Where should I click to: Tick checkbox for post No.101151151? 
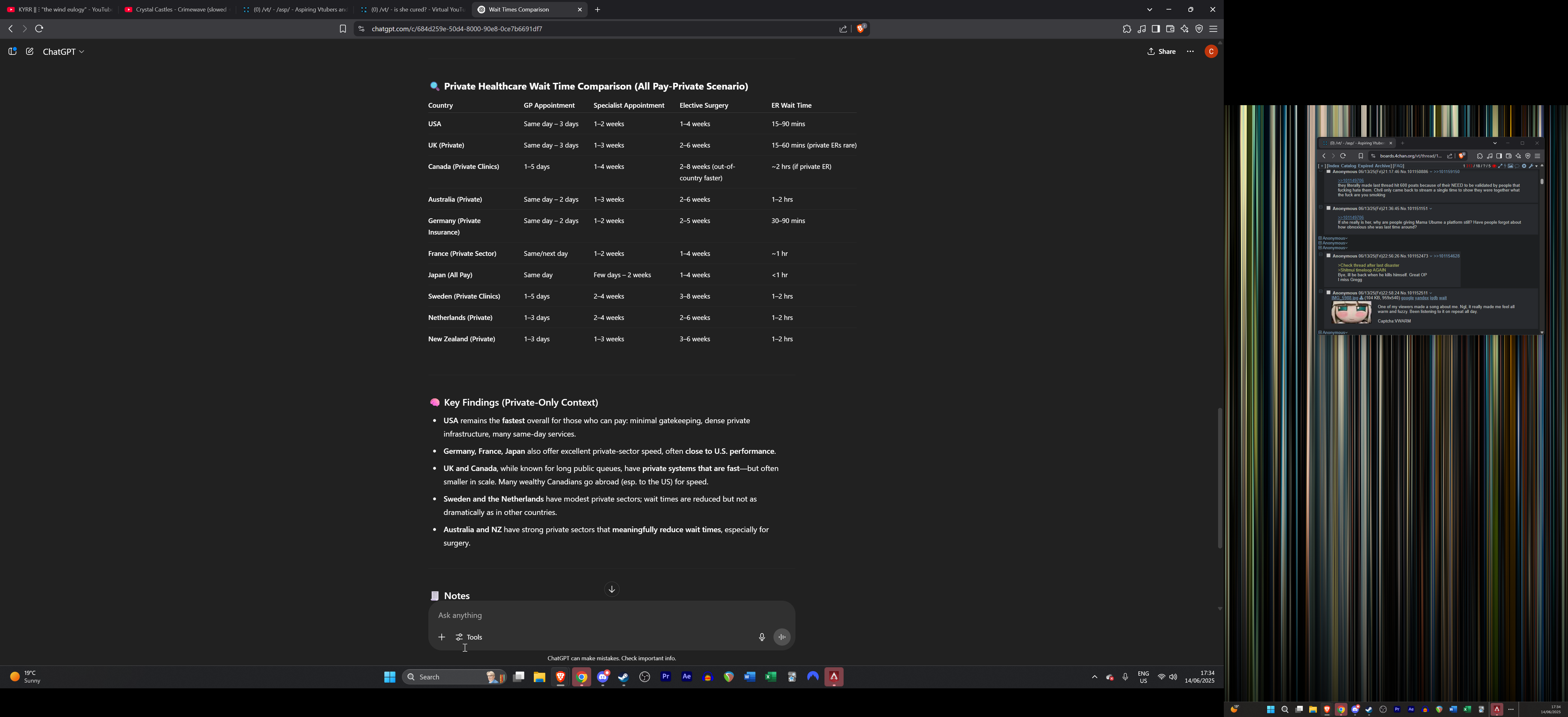pyautogui.click(x=1329, y=208)
